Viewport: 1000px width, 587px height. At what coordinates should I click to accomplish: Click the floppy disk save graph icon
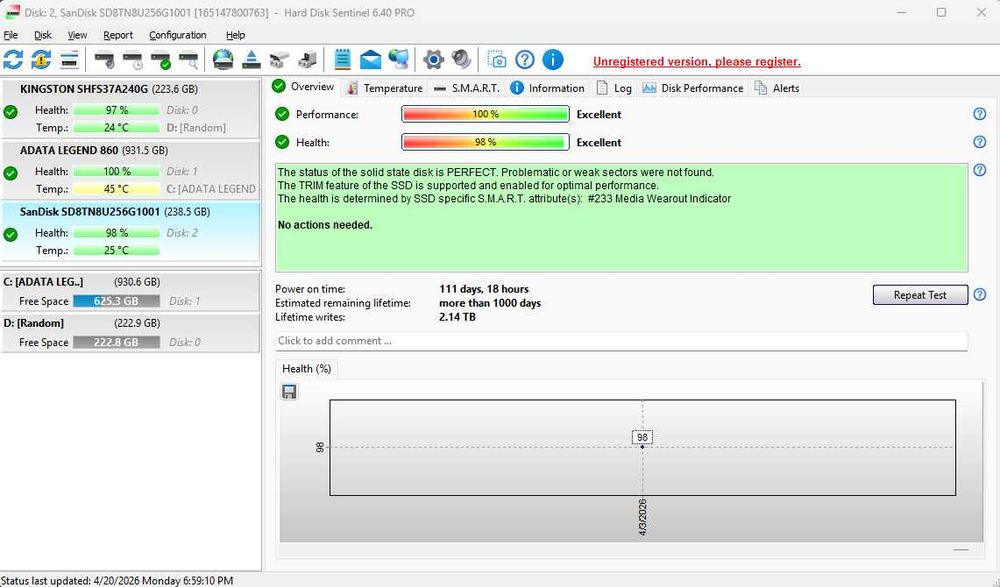click(x=289, y=392)
